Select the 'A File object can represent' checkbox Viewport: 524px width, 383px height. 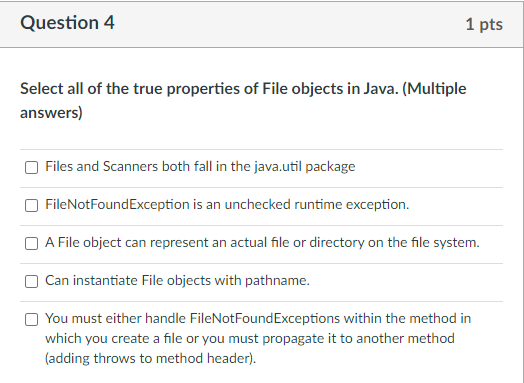point(31,243)
